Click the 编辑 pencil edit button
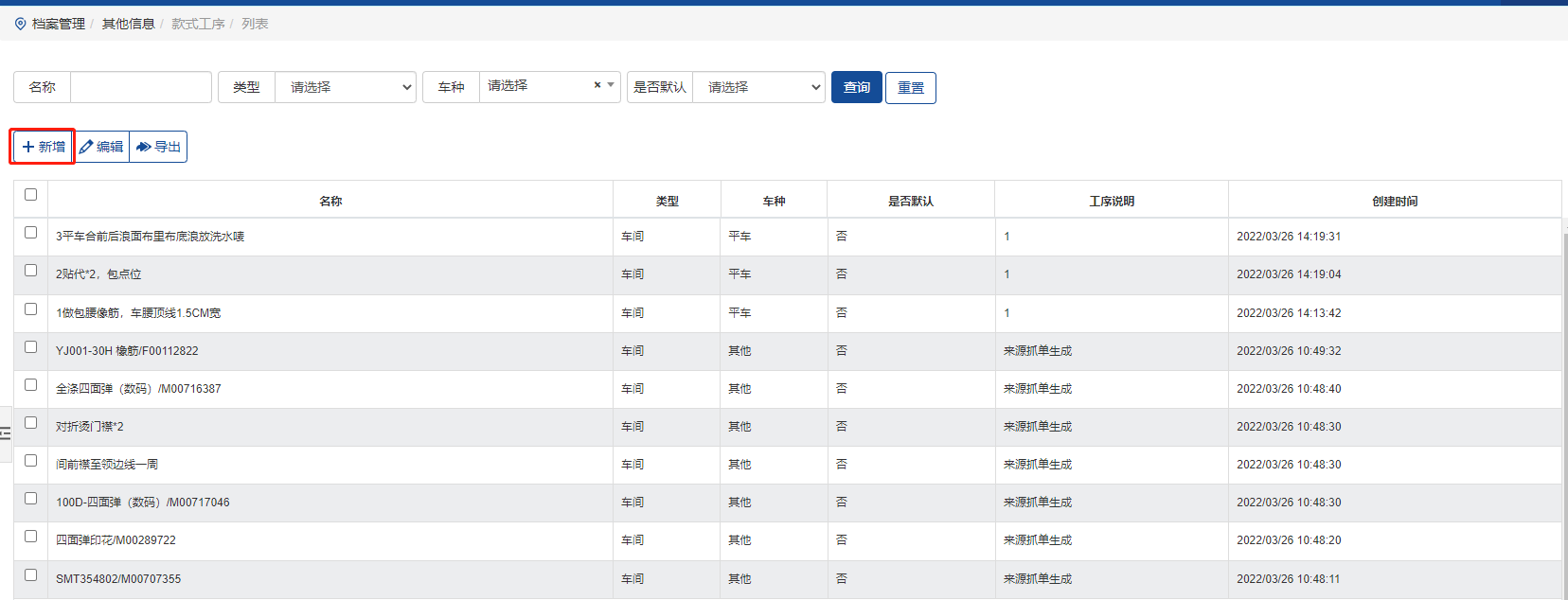Viewport: 1568px width, 600px height. point(101,147)
